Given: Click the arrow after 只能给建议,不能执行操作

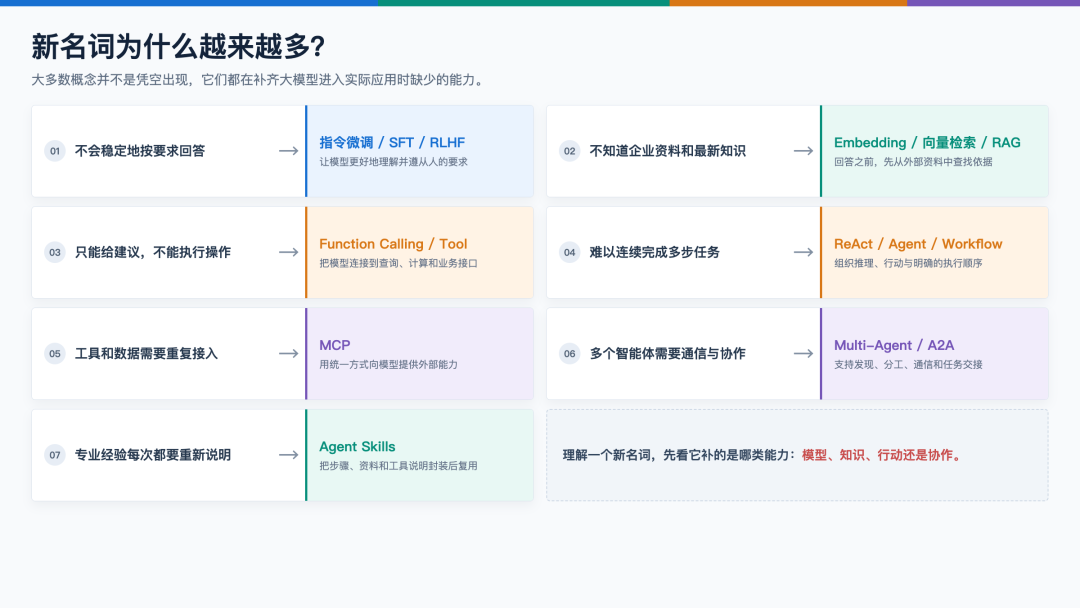Looking at the screenshot, I should pos(289,252).
